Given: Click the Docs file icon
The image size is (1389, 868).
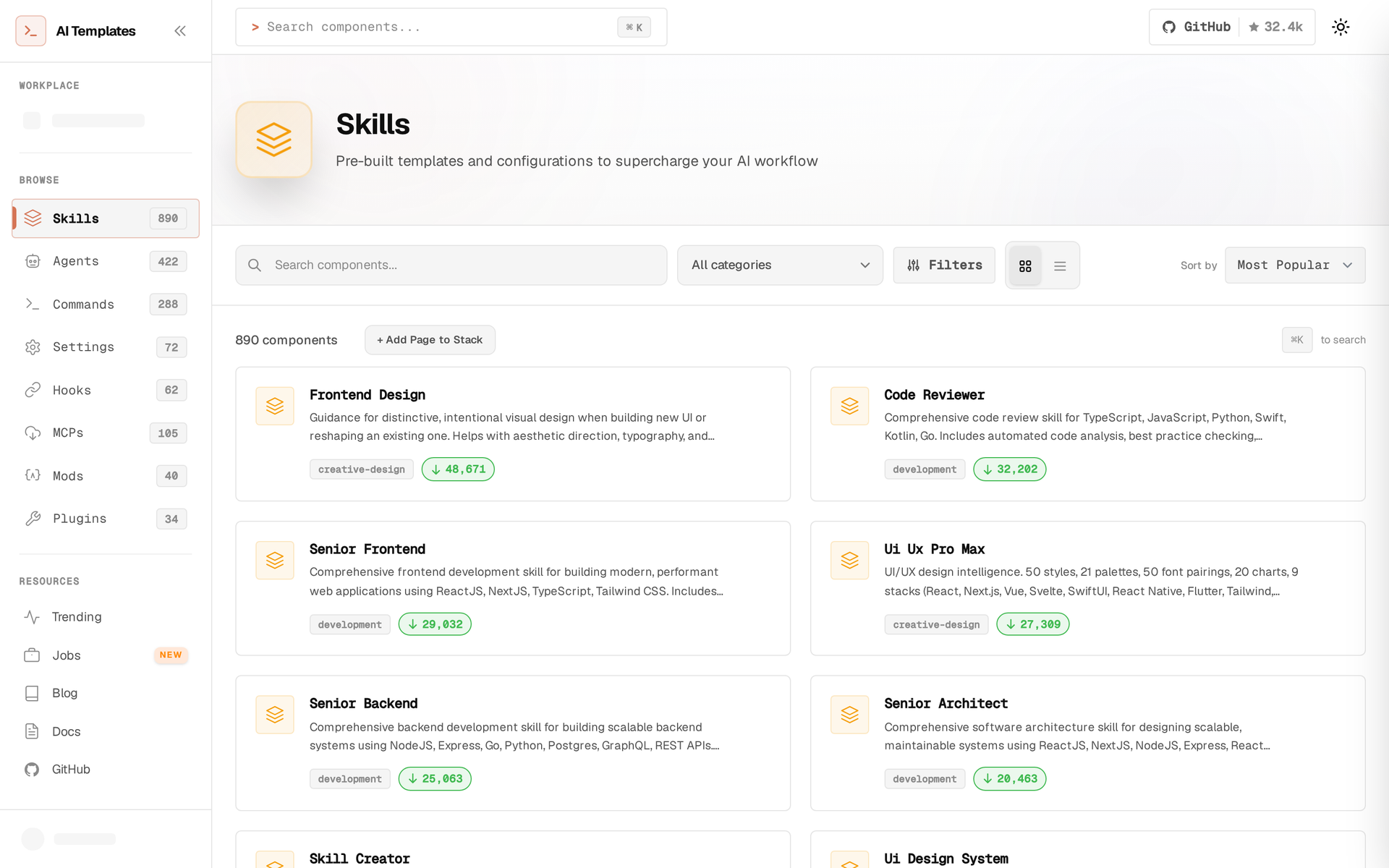Looking at the screenshot, I should pyautogui.click(x=32, y=731).
